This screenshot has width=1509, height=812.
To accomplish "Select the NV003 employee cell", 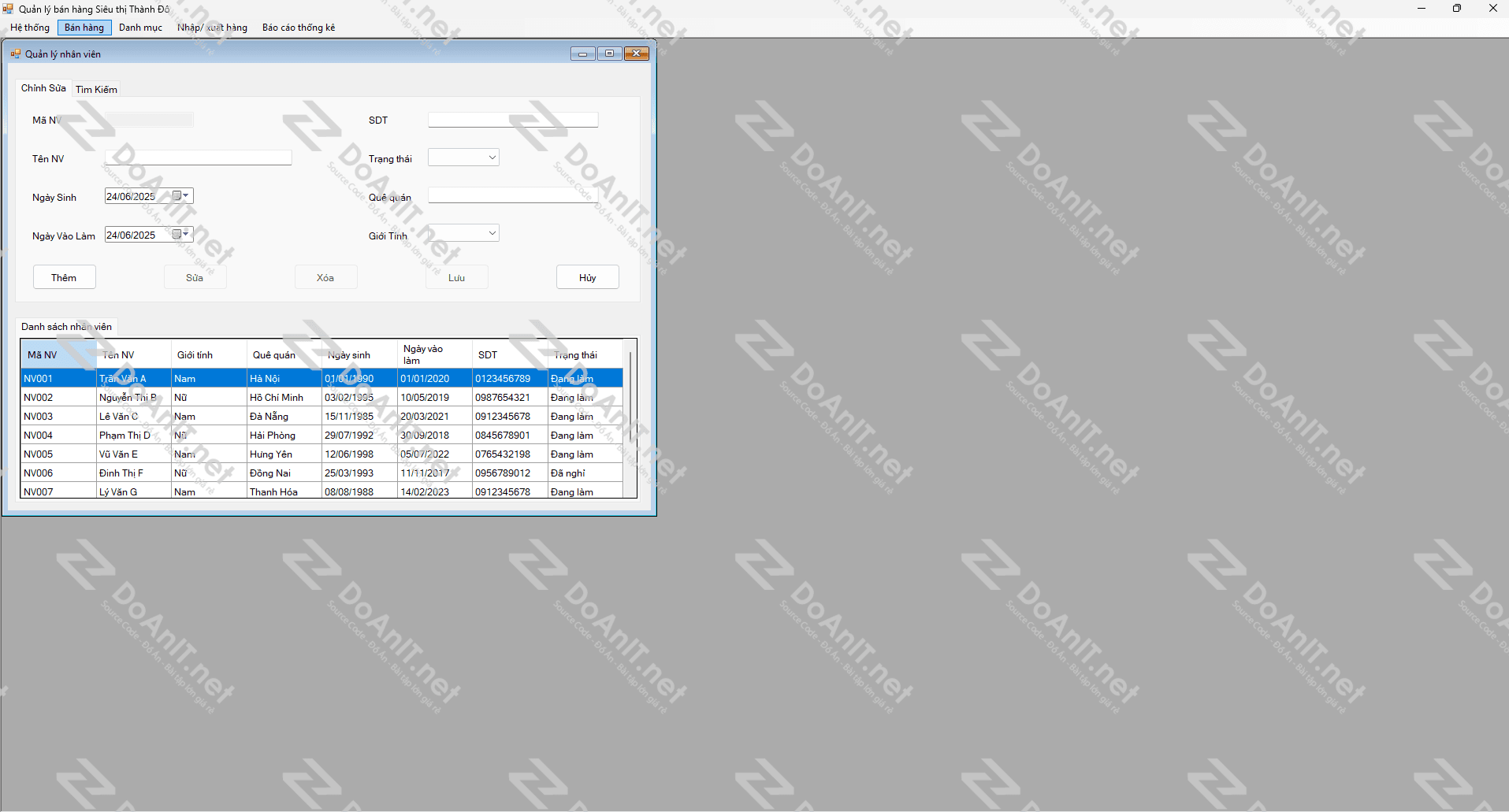I will pyautogui.click(x=58, y=417).
